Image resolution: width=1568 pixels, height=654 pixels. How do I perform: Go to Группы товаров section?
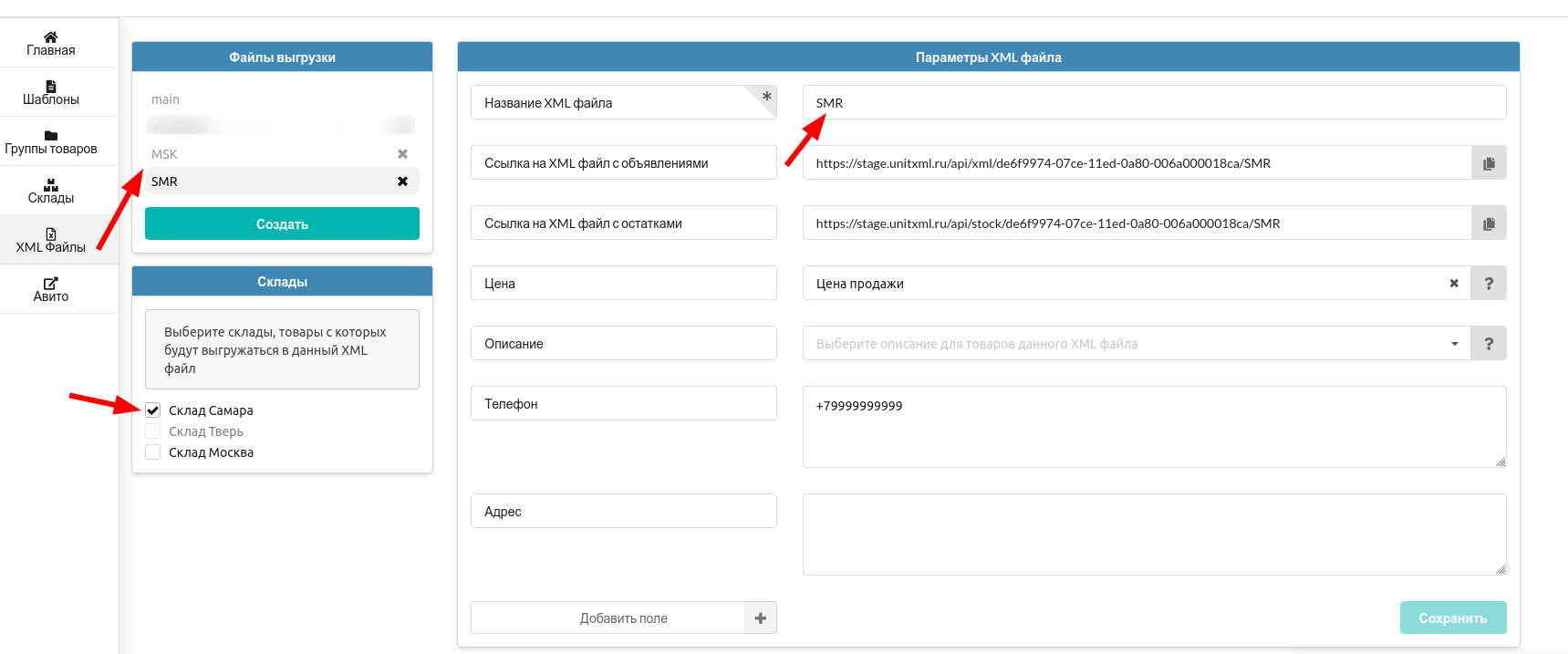(x=51, y=141)
